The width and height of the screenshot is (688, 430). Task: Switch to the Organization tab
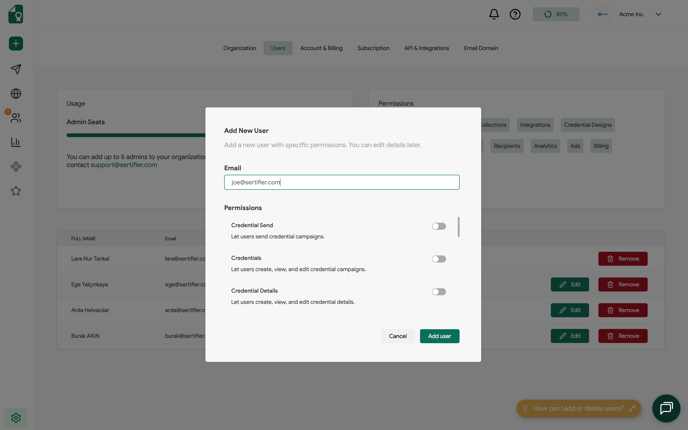(x=240, y=48)
